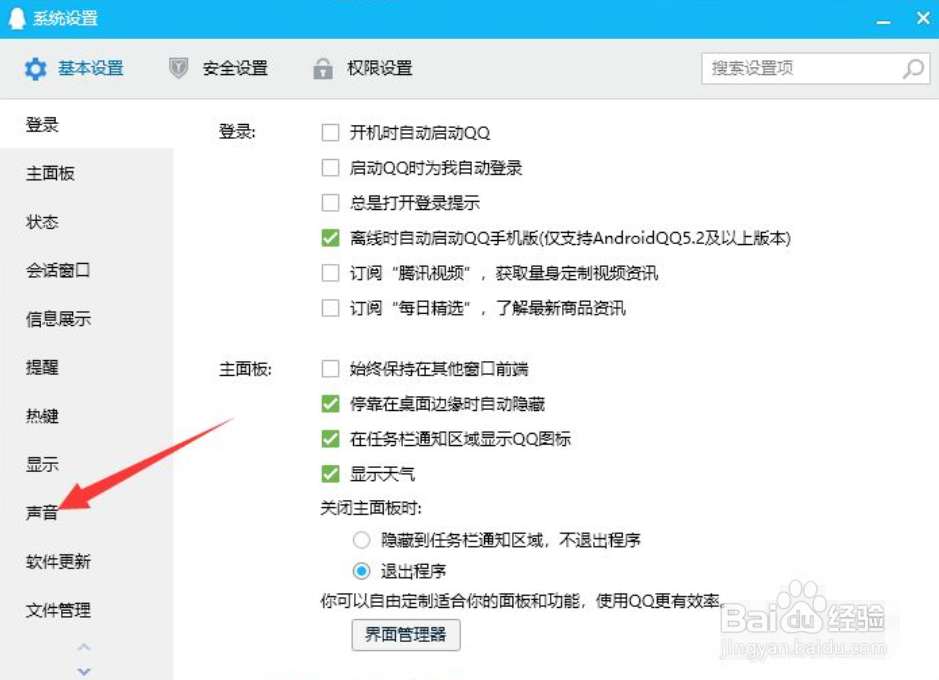The image size is (939, 680).
Task: Toggle 停靠在桌面边缘时自动隐藏 off
Action: (x=330, y=404)
